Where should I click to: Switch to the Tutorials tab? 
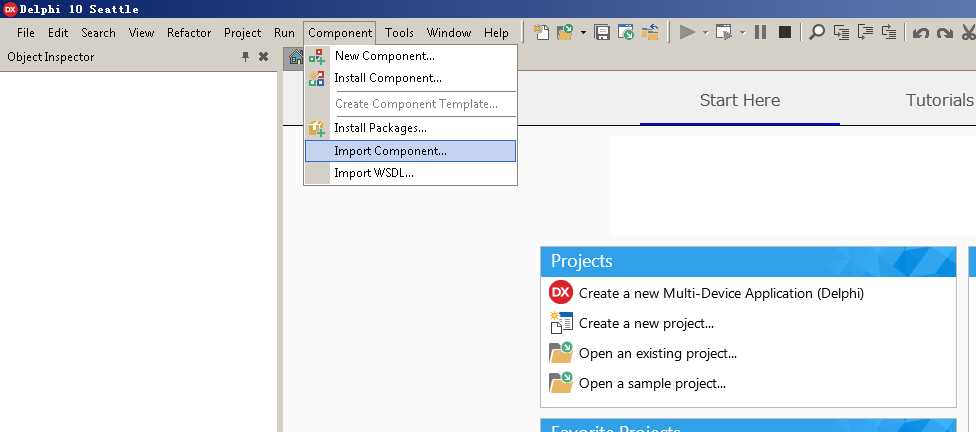point(939,100)
